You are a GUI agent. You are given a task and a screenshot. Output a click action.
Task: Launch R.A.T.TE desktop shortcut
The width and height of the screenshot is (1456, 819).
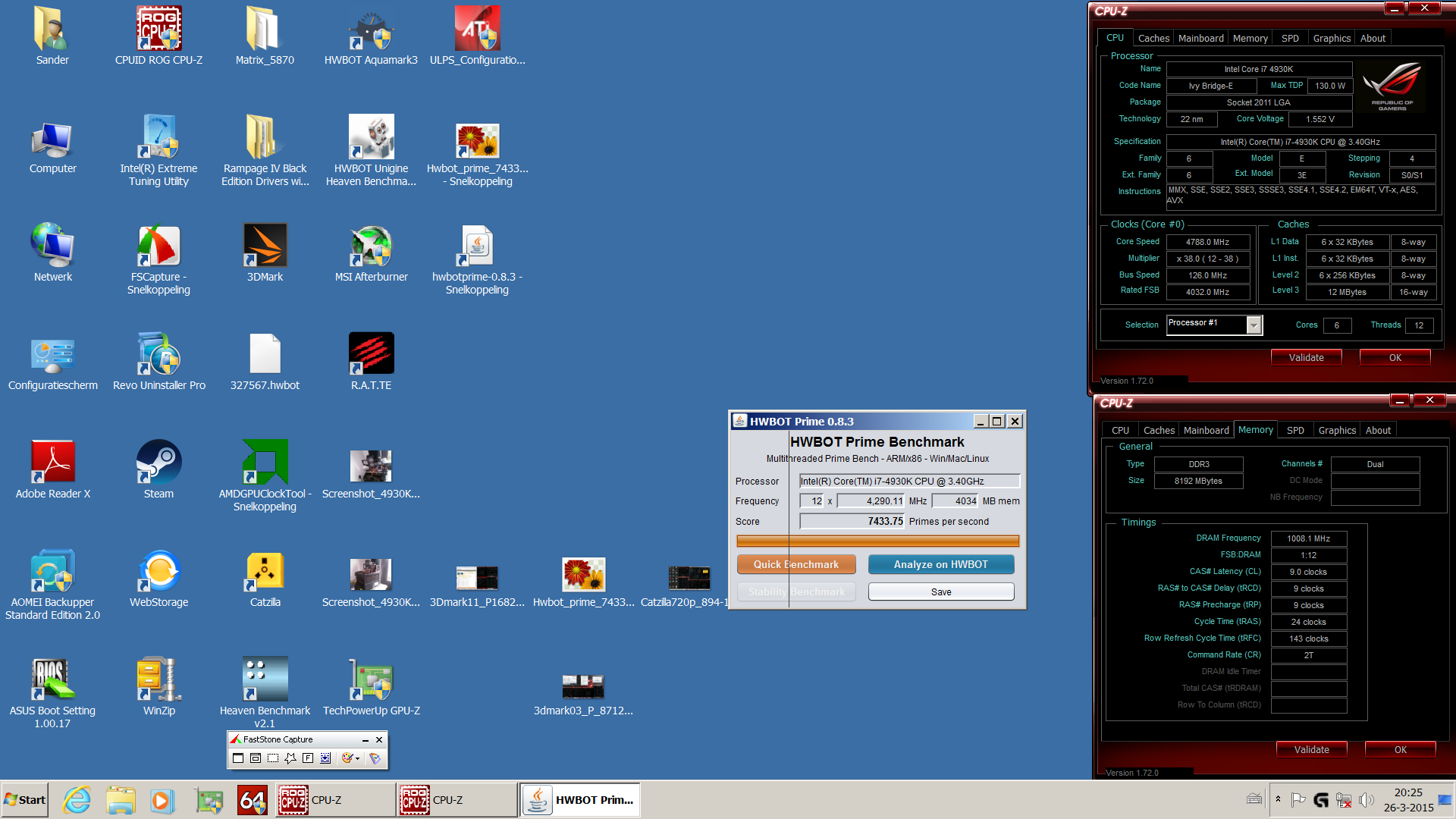371,361
